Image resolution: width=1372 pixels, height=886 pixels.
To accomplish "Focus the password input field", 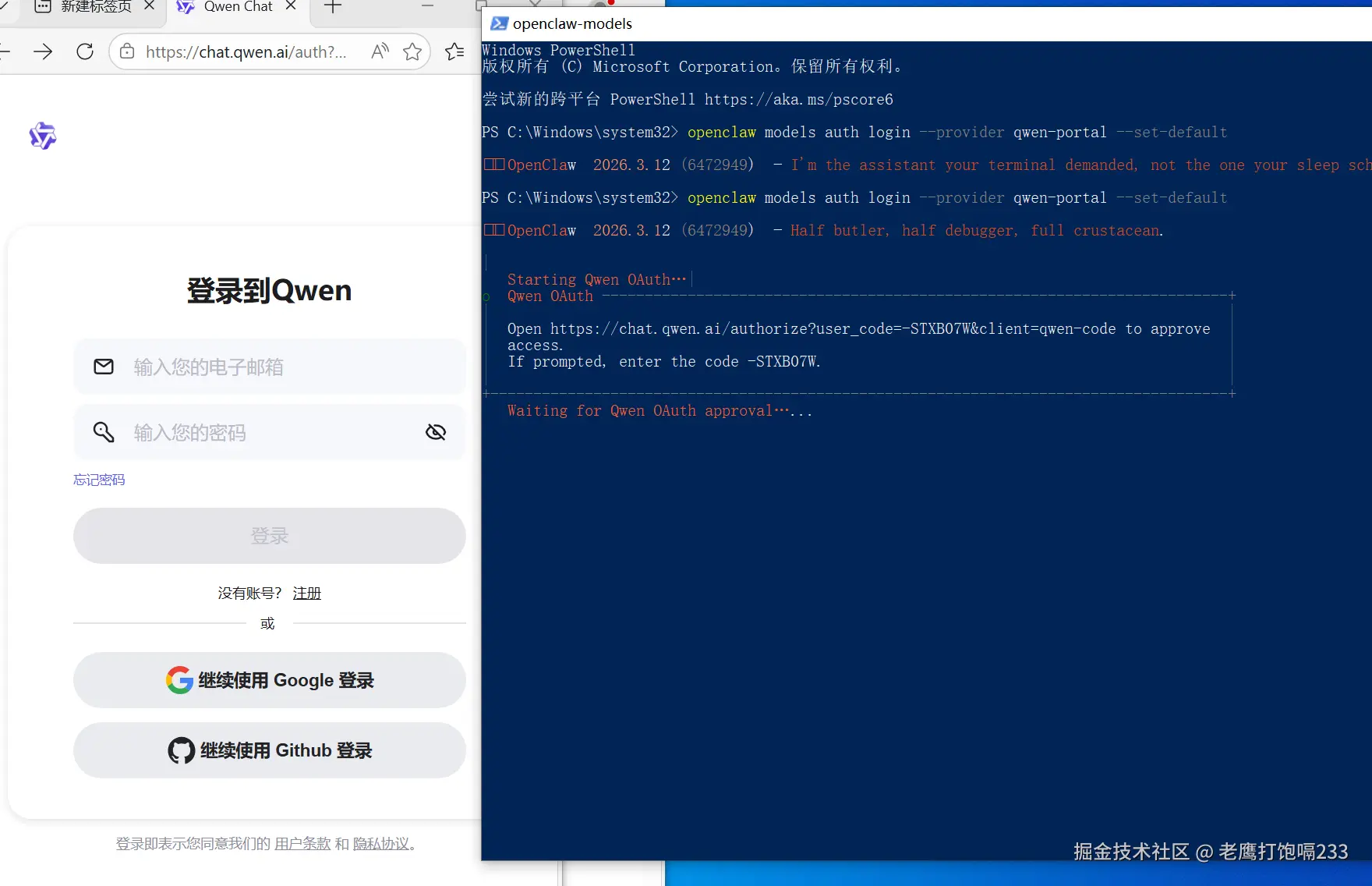I will (270, 432).
